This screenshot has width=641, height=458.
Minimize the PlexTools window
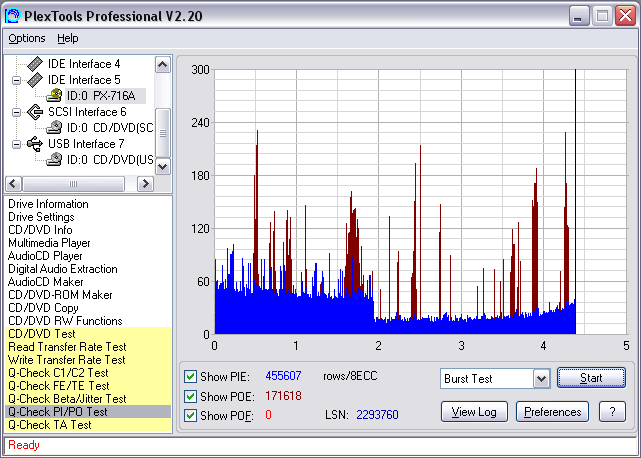tap(578, 16)
